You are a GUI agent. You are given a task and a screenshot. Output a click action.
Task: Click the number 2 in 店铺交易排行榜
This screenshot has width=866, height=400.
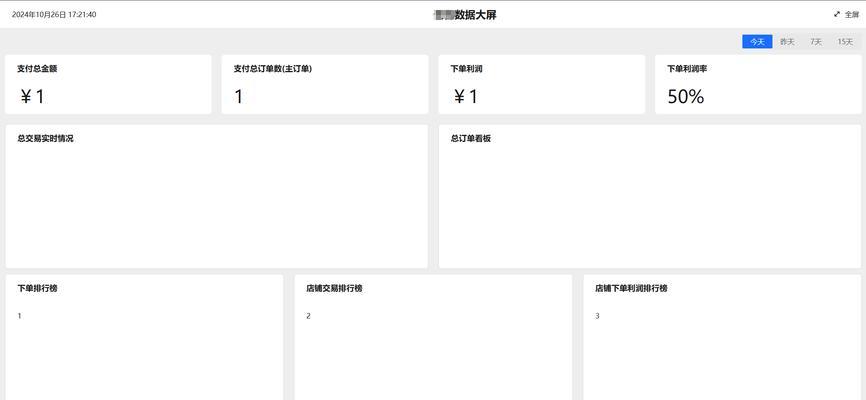pyautogui.click(x=308, y=316)
